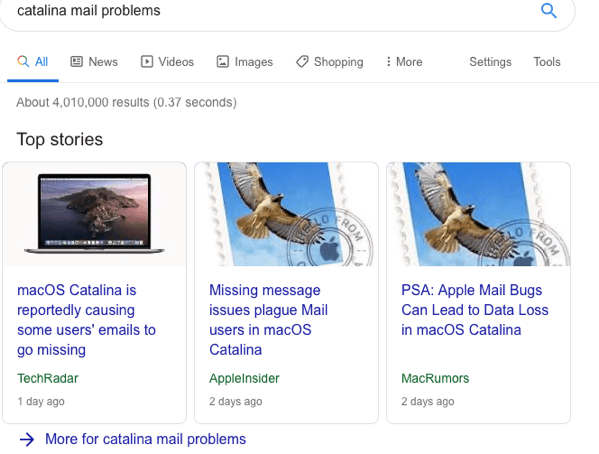599x454 pixels.
Task: Click the MacRumors source label
Action: click(x=435, y=378)
